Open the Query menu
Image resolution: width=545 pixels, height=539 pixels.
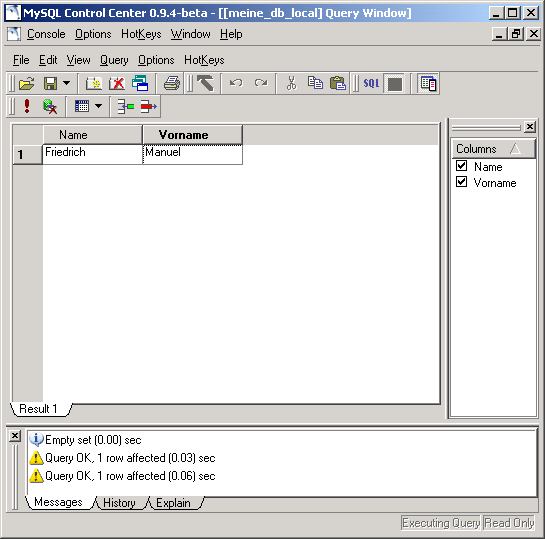click(114, 60)
